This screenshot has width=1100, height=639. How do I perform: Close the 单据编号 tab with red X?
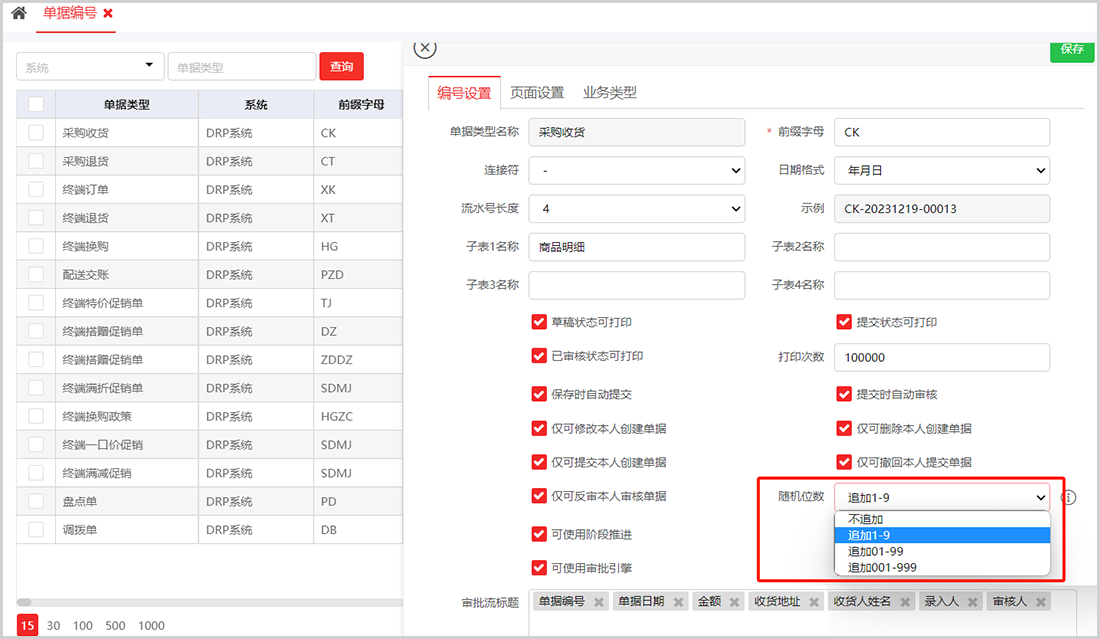point(108,14)
